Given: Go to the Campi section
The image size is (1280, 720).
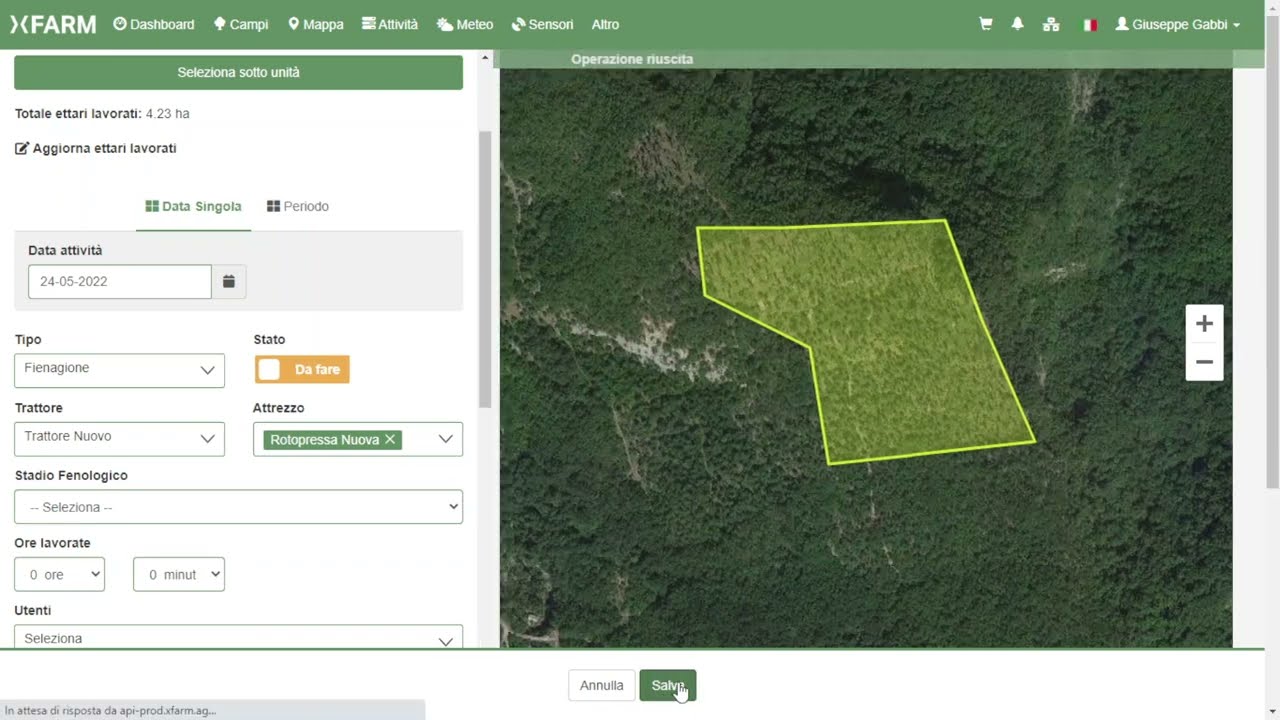Looking at the screenshot, I should coord(241,24).
